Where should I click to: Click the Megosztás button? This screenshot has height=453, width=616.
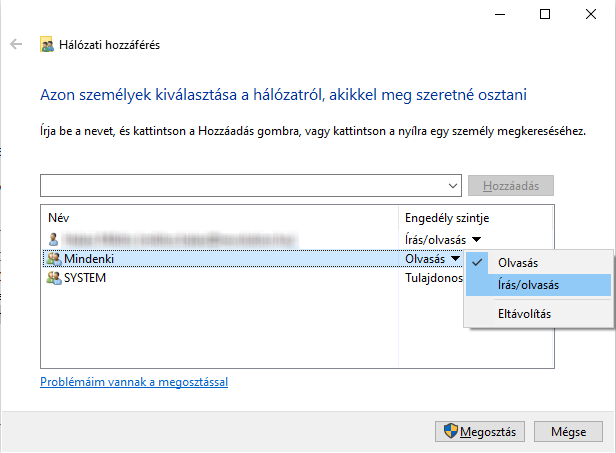click(x=480, y=431)
